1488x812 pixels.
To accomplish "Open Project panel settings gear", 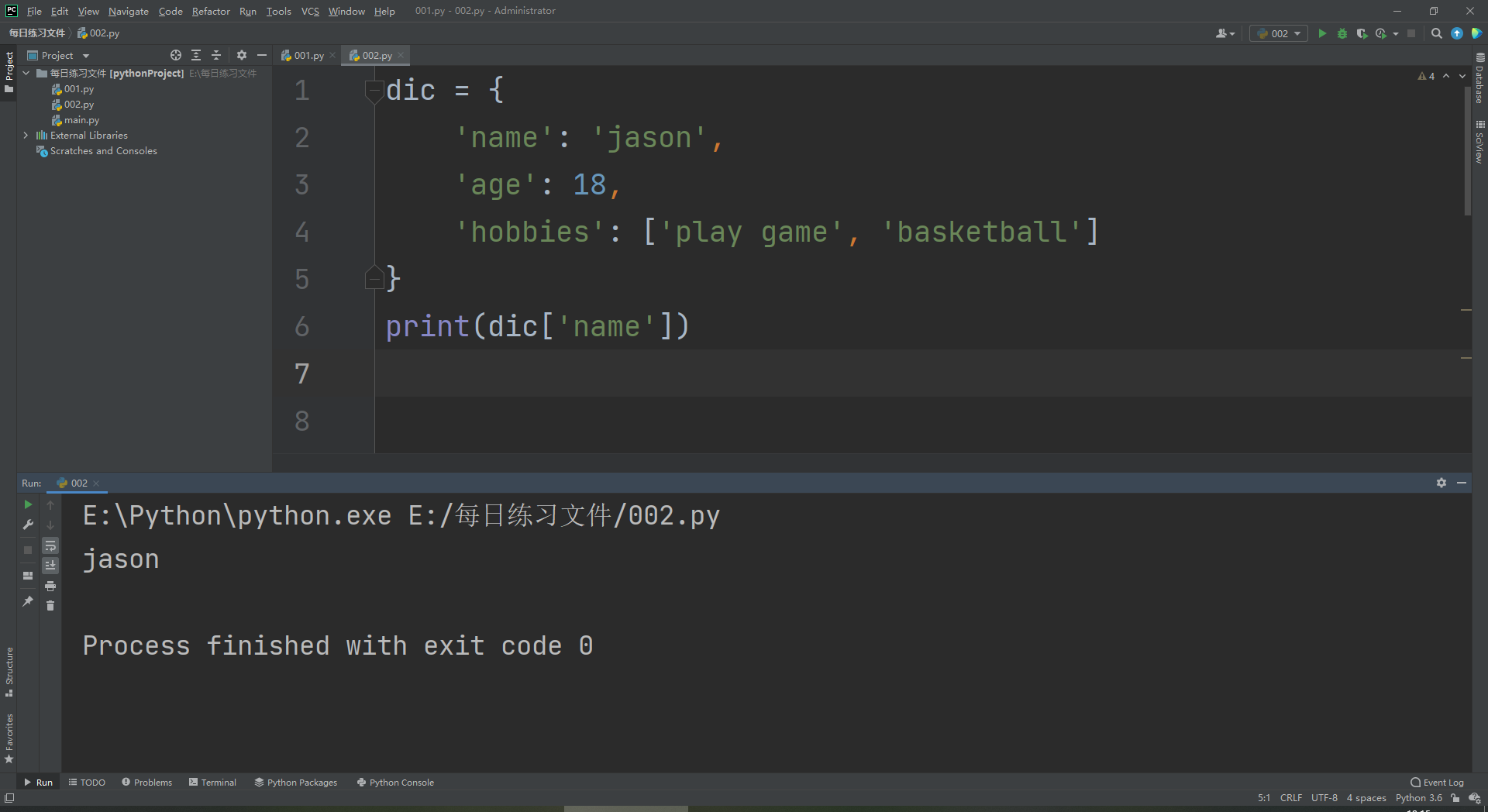I will (x=242, y=55).
